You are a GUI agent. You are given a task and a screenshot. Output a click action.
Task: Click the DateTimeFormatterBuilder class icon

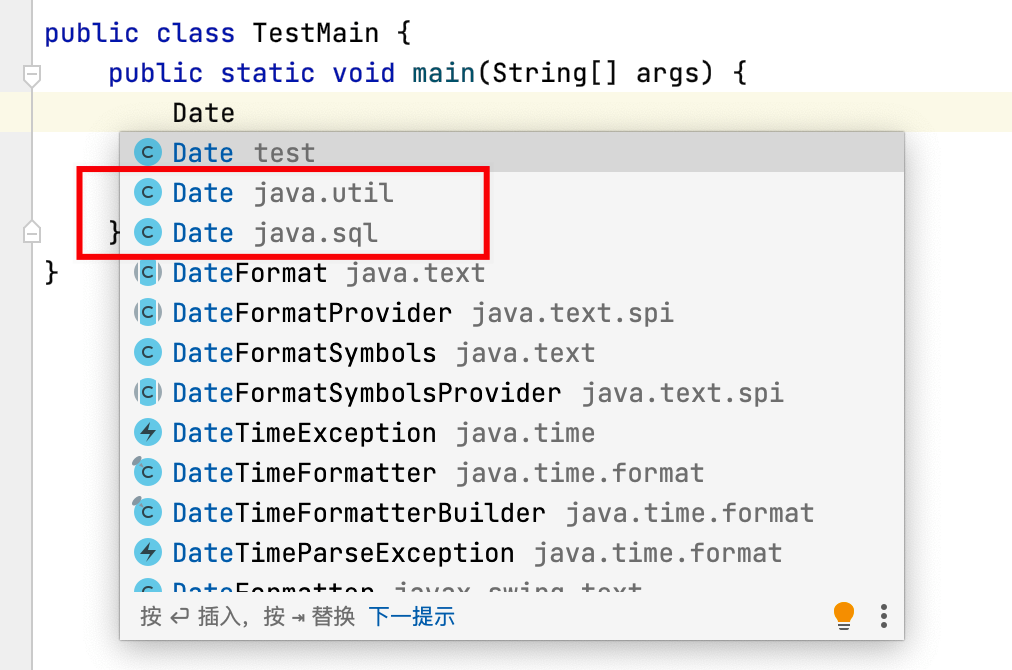(148, 513)
